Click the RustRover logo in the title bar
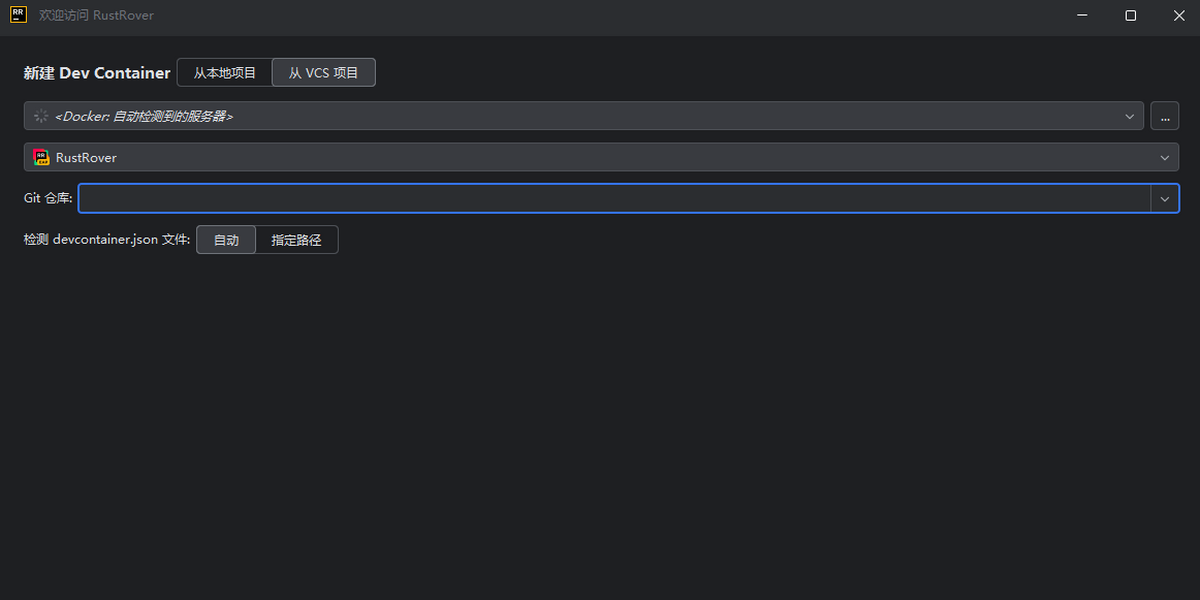1200x600 pixels. click(x=18, y=15)
